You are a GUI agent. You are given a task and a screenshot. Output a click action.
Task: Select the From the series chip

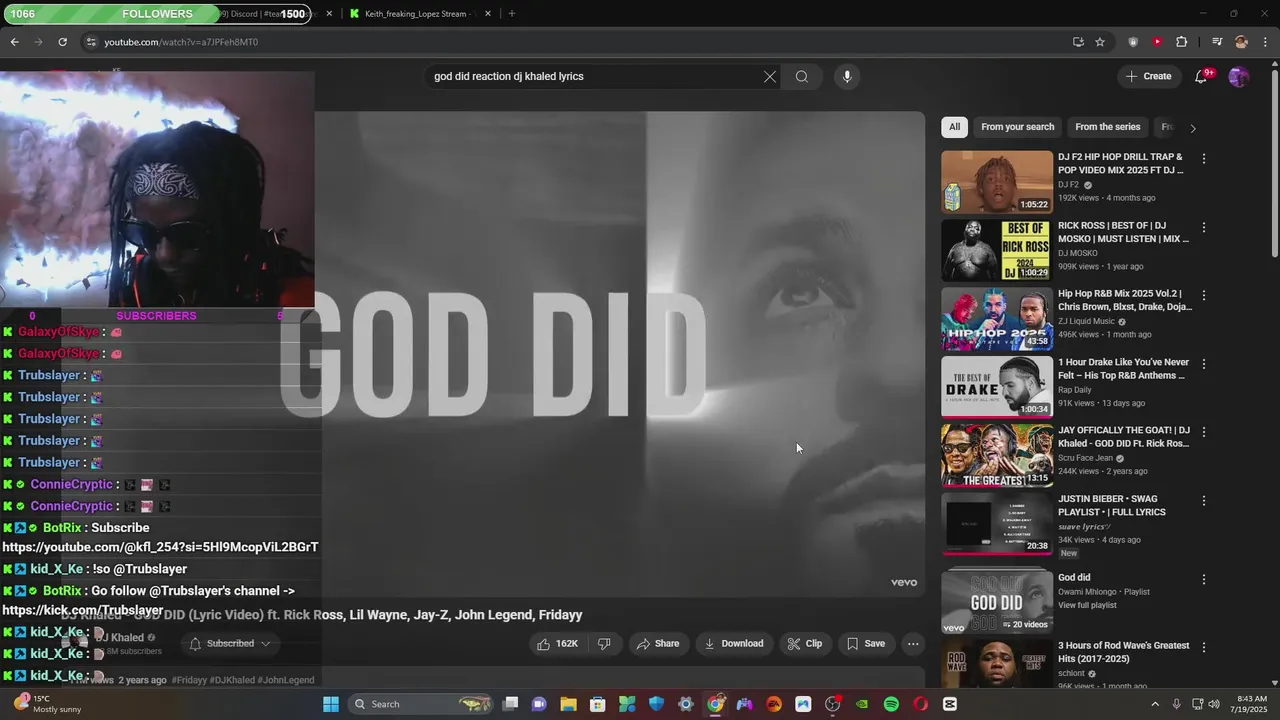(x=1107, y=127)
